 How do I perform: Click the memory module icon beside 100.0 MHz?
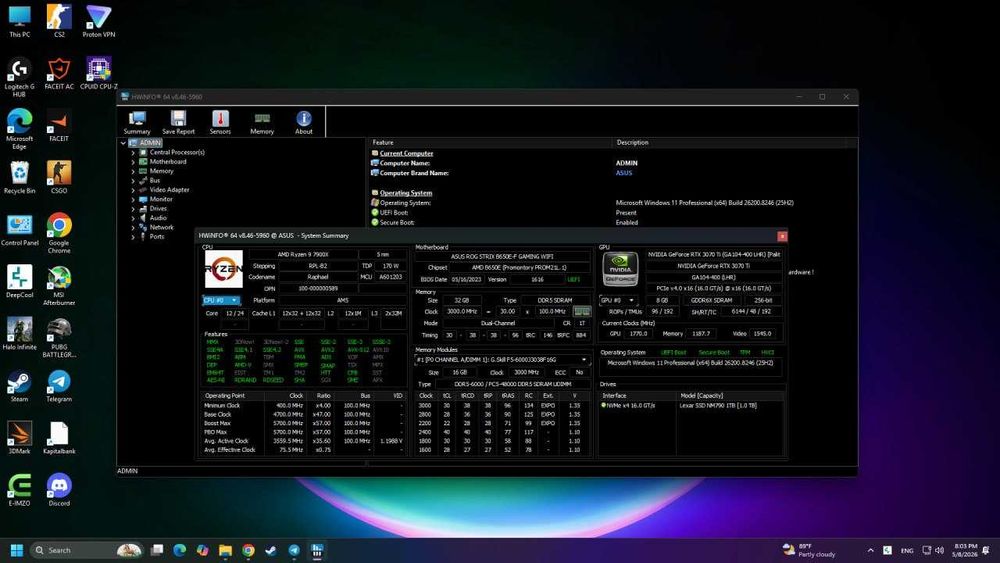pyautogui.click(x=582, y=311)
